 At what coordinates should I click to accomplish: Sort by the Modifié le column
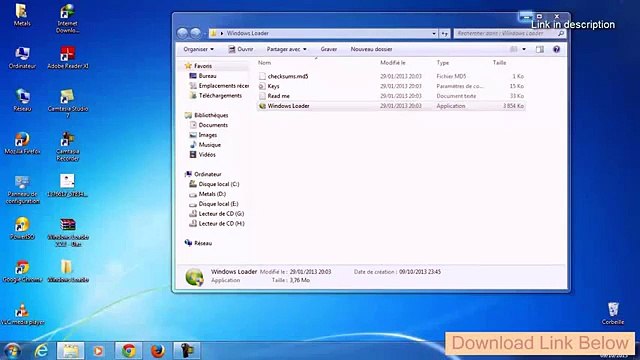393,63
